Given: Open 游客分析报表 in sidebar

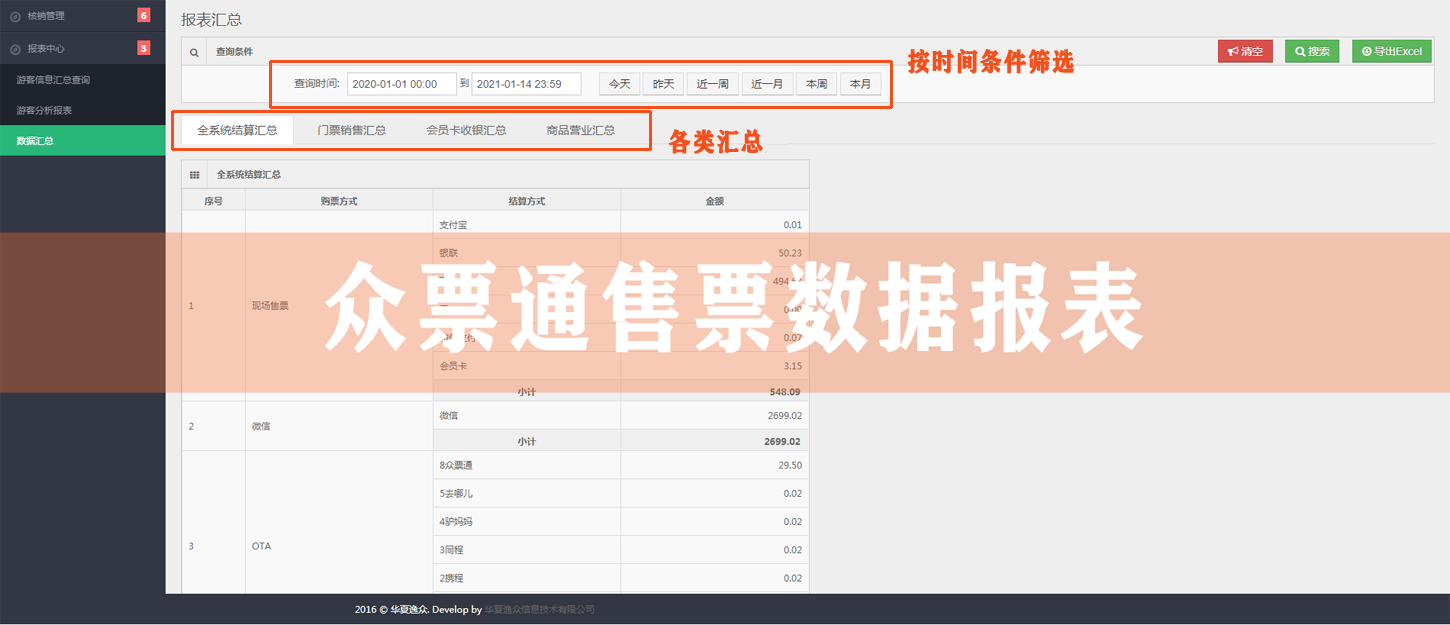Looking at the screenshot, I should click(82, 110).
